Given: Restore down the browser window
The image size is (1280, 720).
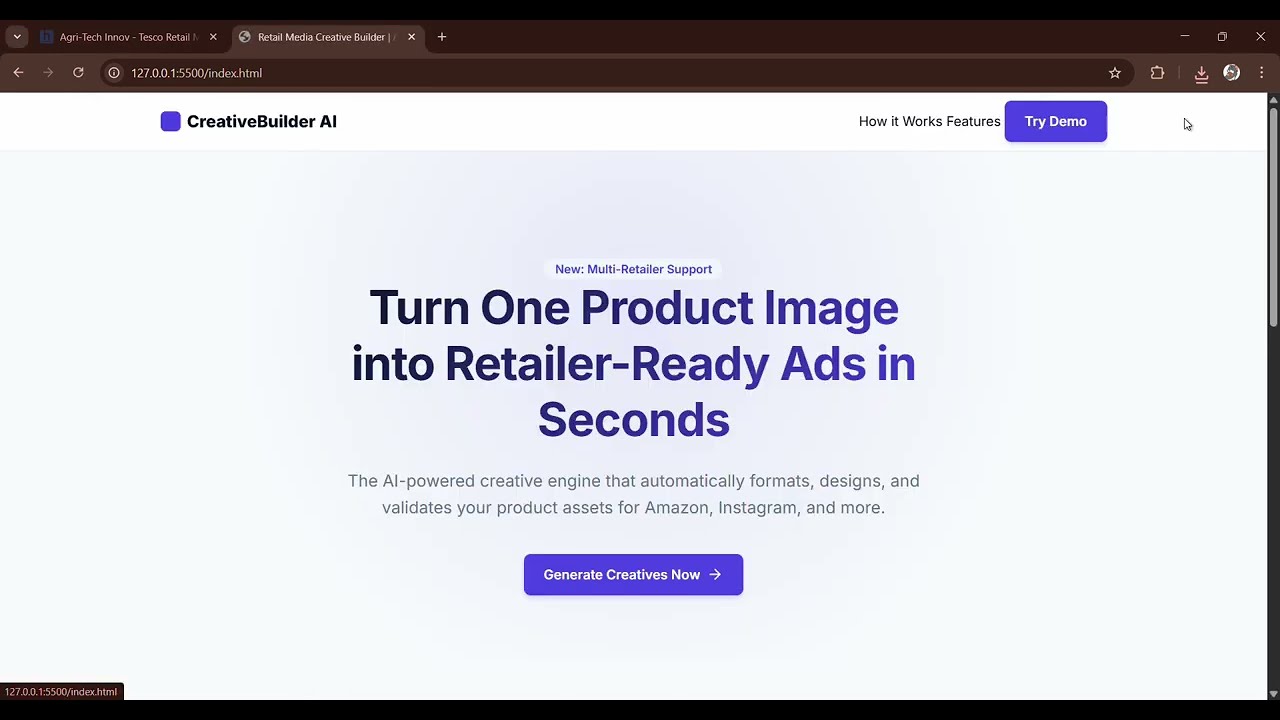Looking at the screenshot, I should [1222, 37].
